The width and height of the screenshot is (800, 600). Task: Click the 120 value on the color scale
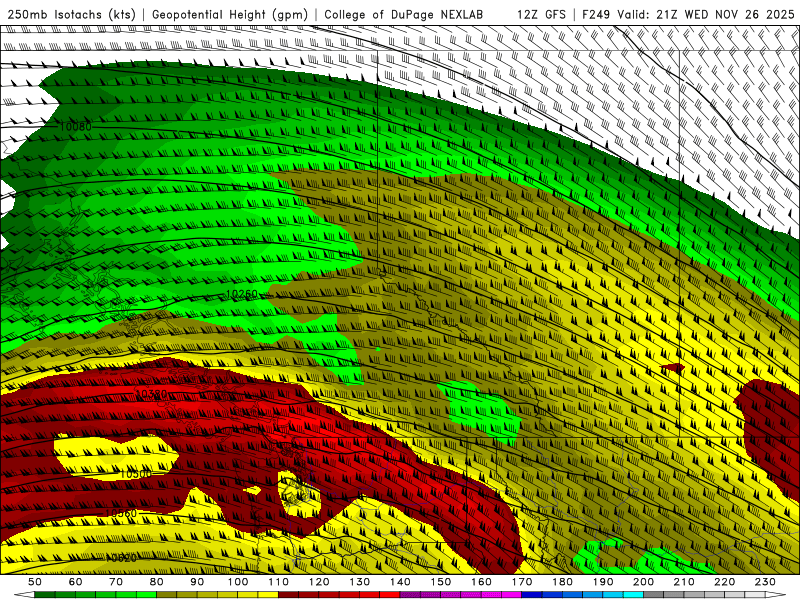[x=319, y=582]
